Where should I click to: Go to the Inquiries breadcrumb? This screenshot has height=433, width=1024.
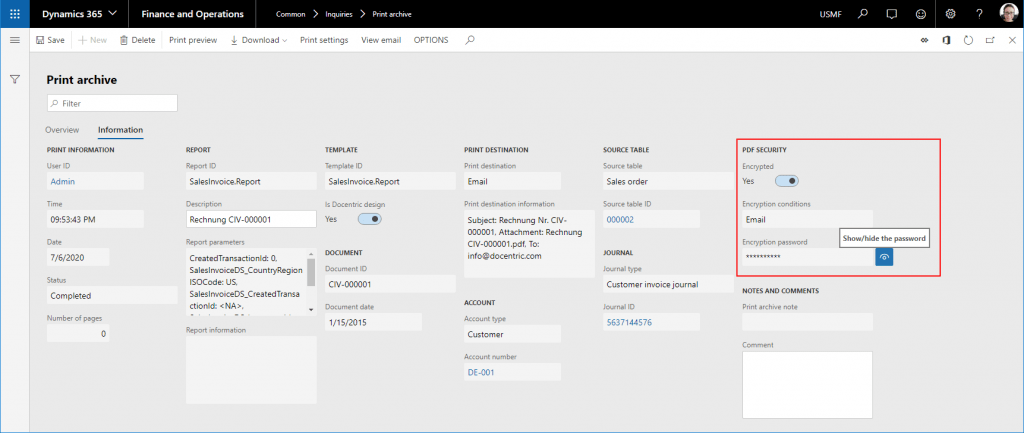click(x=338, y=14)
